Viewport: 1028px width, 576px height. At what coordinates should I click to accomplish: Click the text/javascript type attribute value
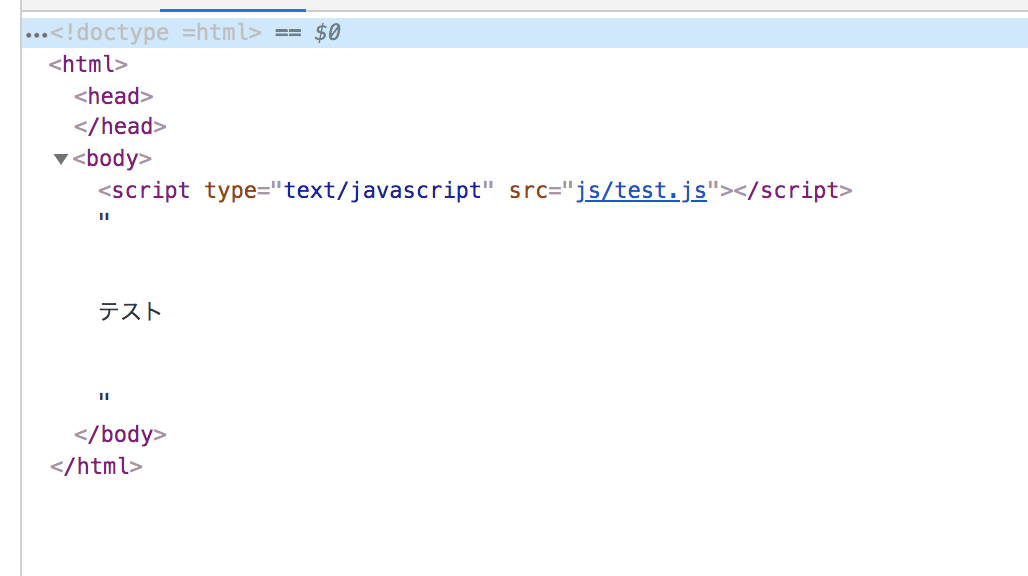pos(382,191)
